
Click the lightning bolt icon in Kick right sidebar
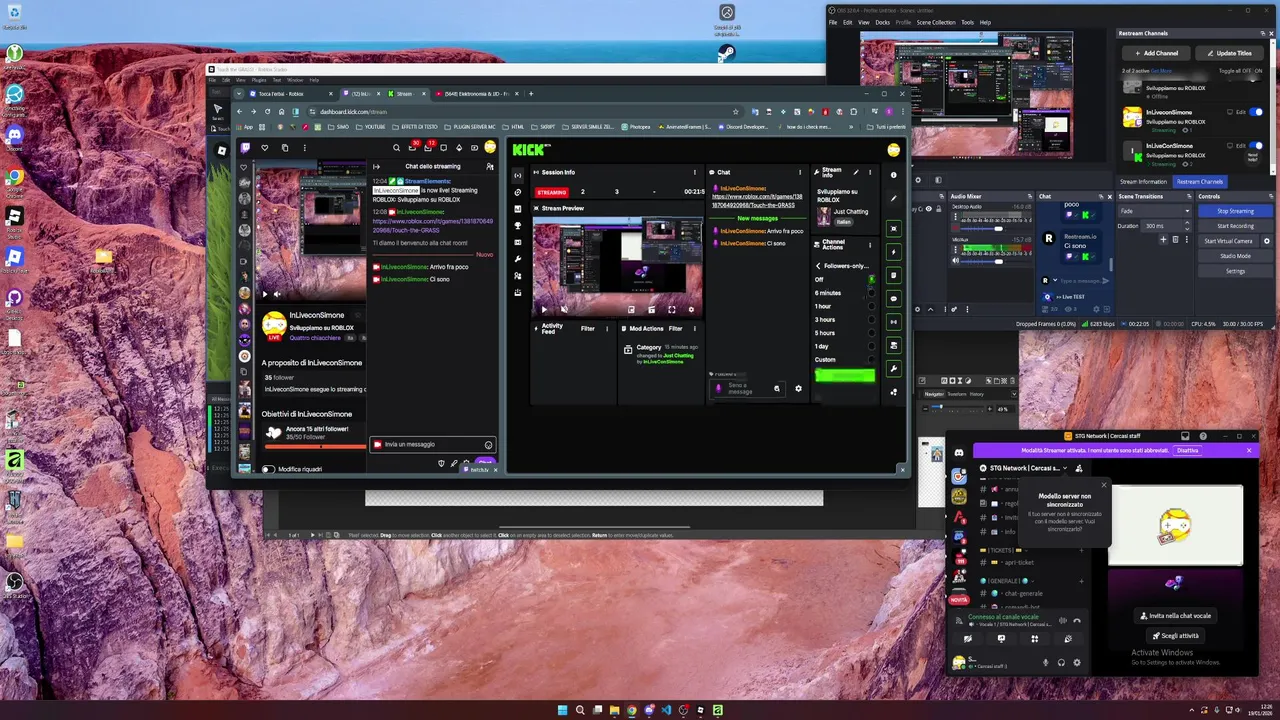[894, 252]
